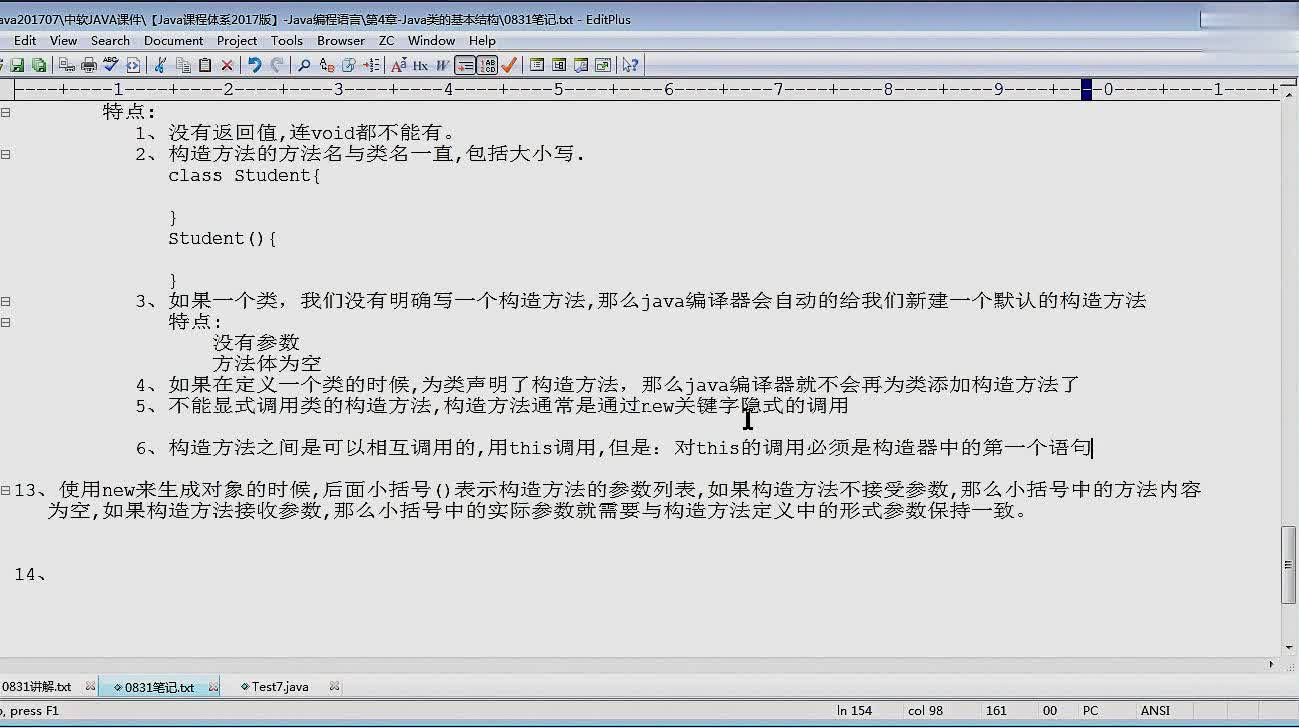Click the View in Browser icon

(133, 65)
